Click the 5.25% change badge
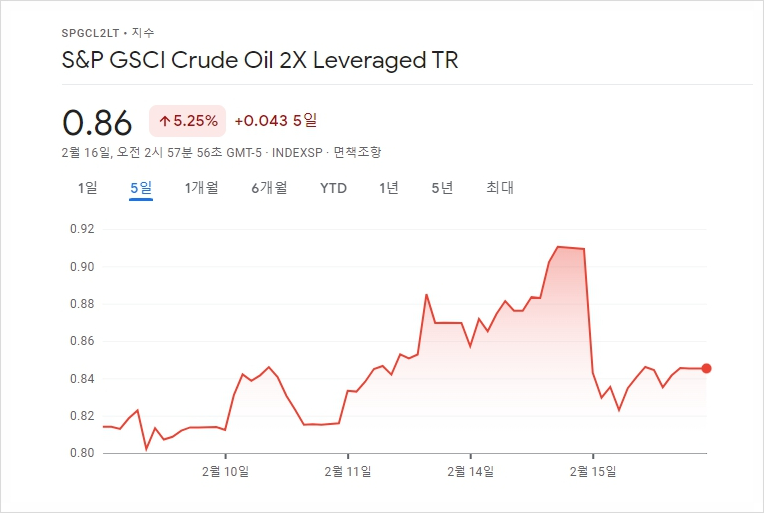Screen dimensions: 764x513 click(188, 121)
